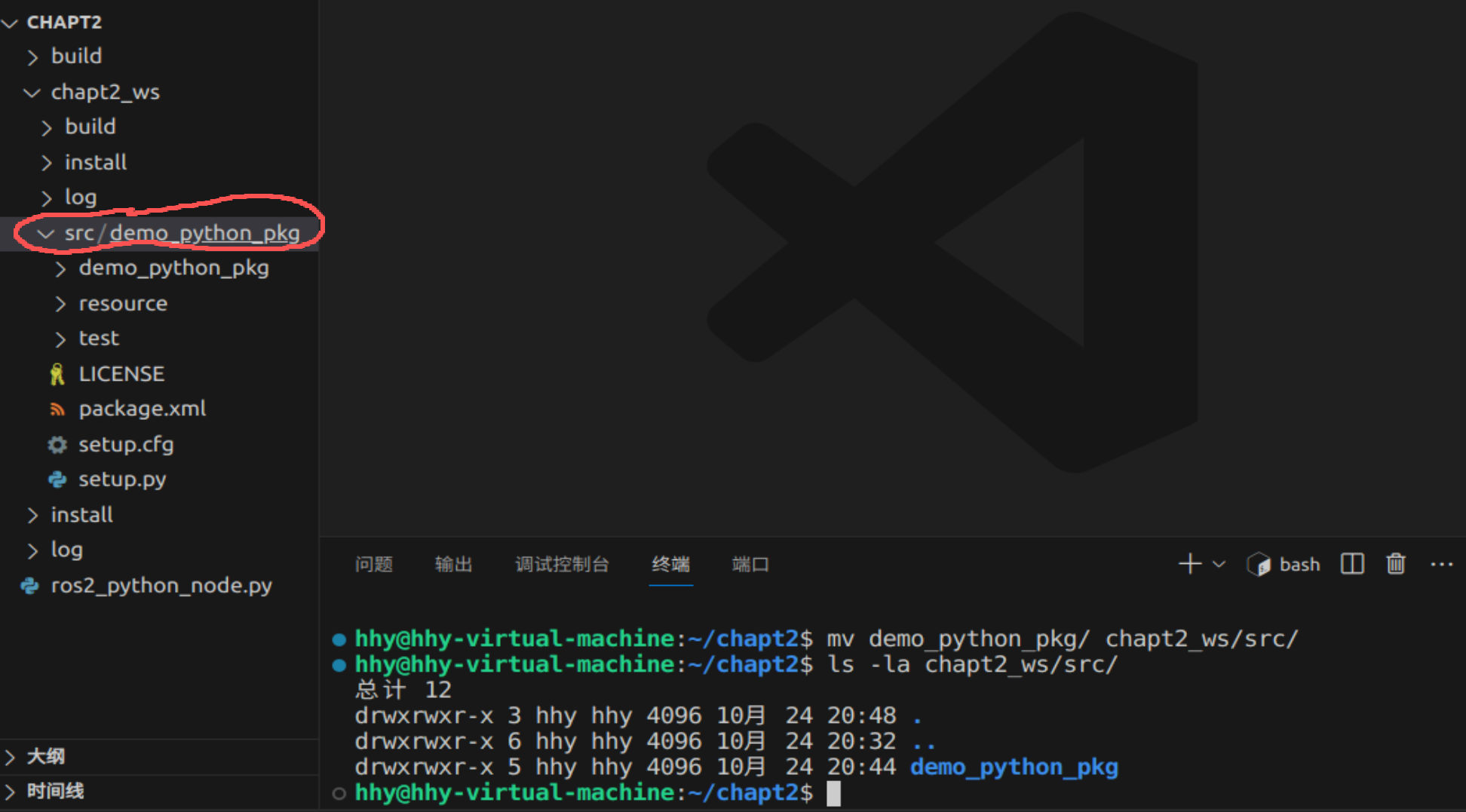Open ros2_python_node.py in the editor
This screenshot has height=812, width=1466.
(161, 586)
